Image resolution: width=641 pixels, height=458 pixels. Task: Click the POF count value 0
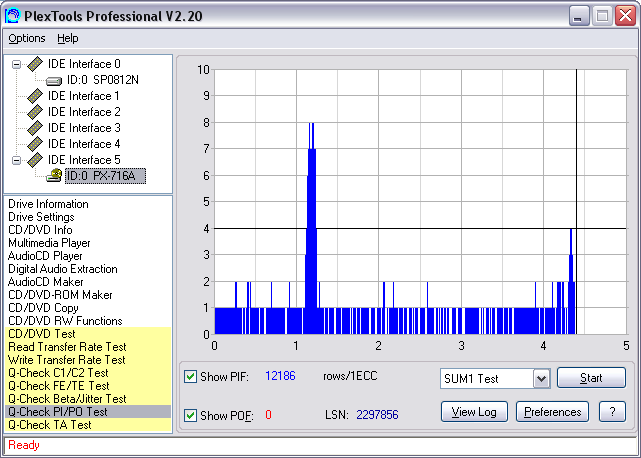(268, 415)
